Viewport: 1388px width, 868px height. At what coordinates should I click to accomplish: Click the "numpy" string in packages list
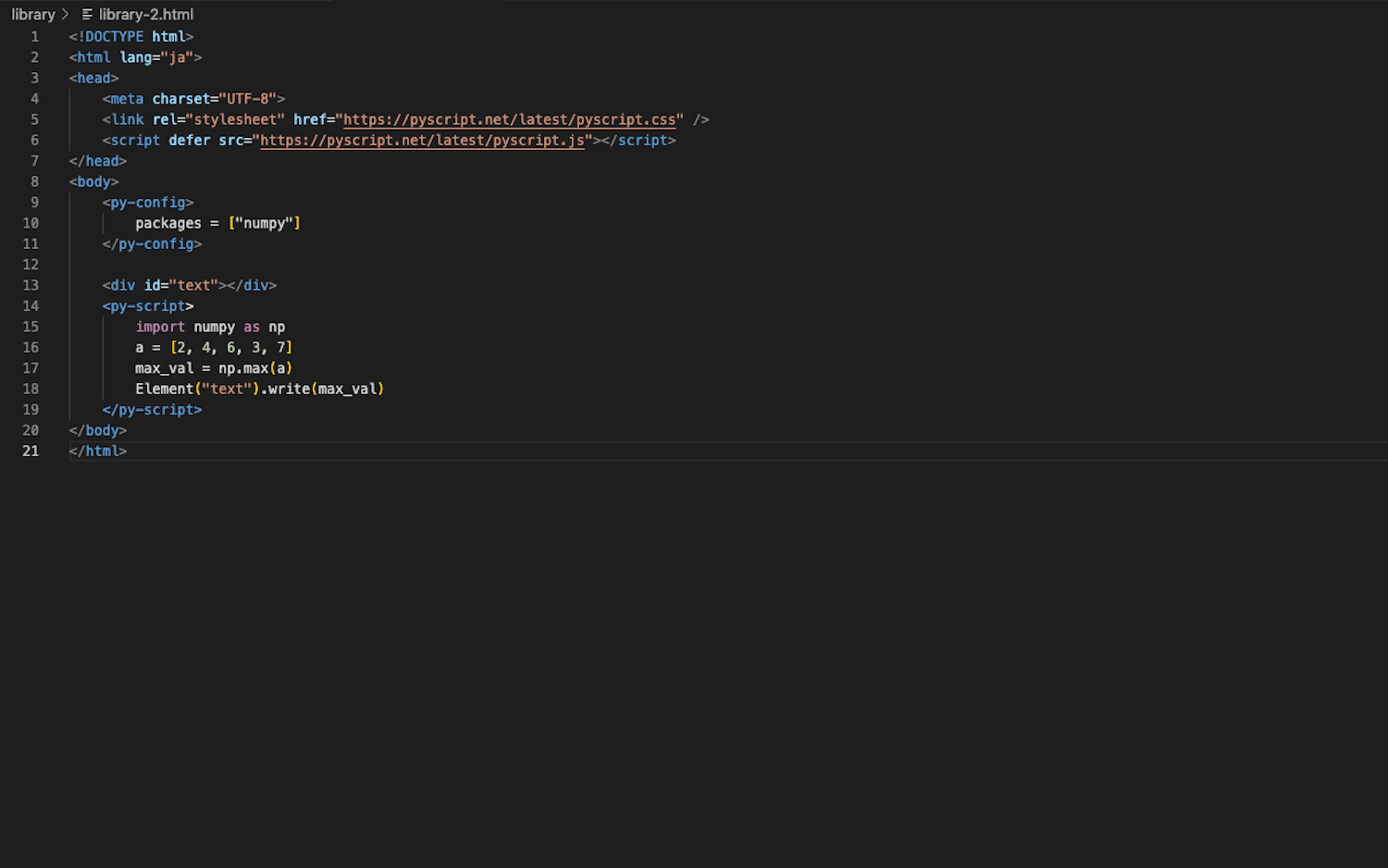click(264, 223)
